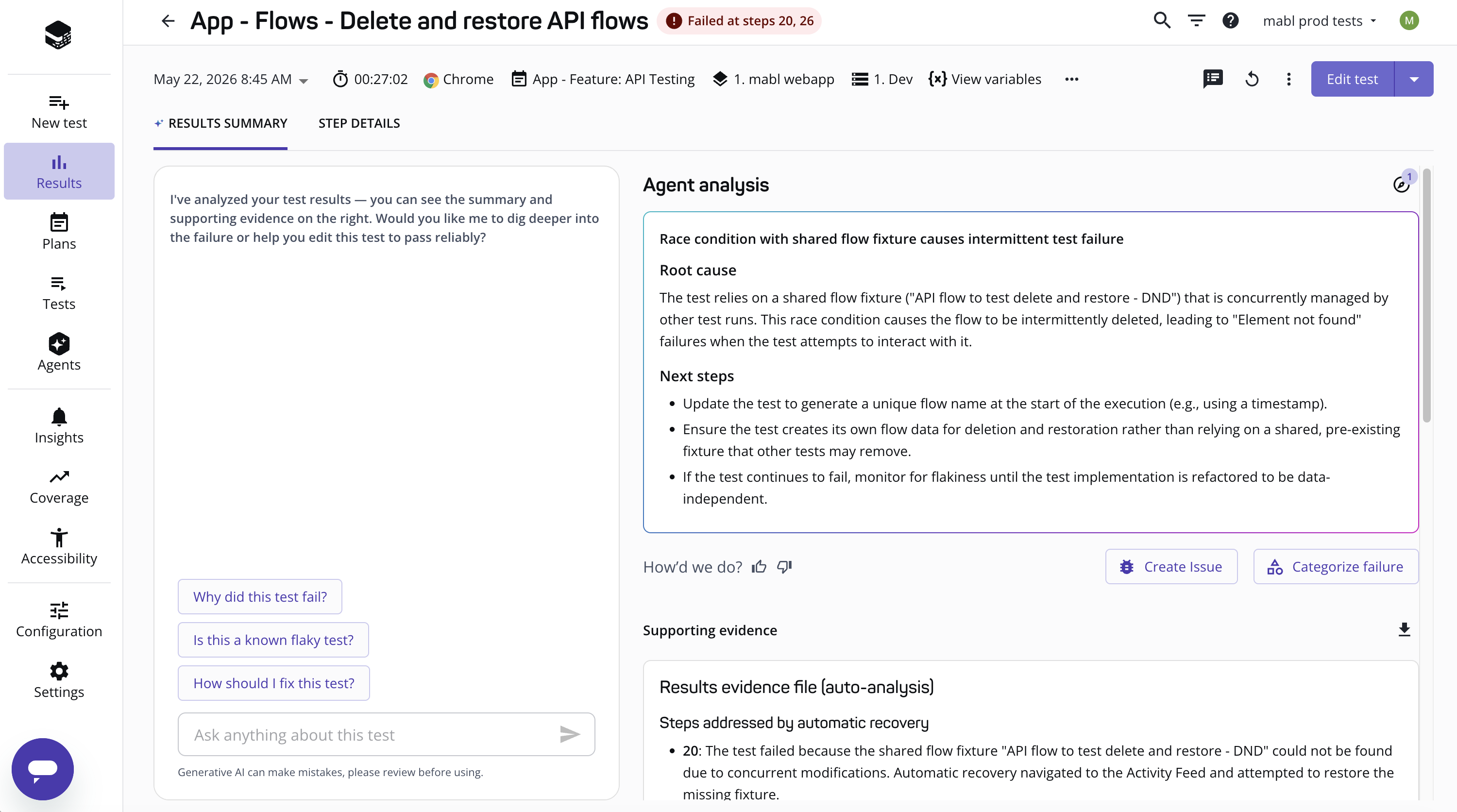Open Tests in sidebar

tap(59, 293)
